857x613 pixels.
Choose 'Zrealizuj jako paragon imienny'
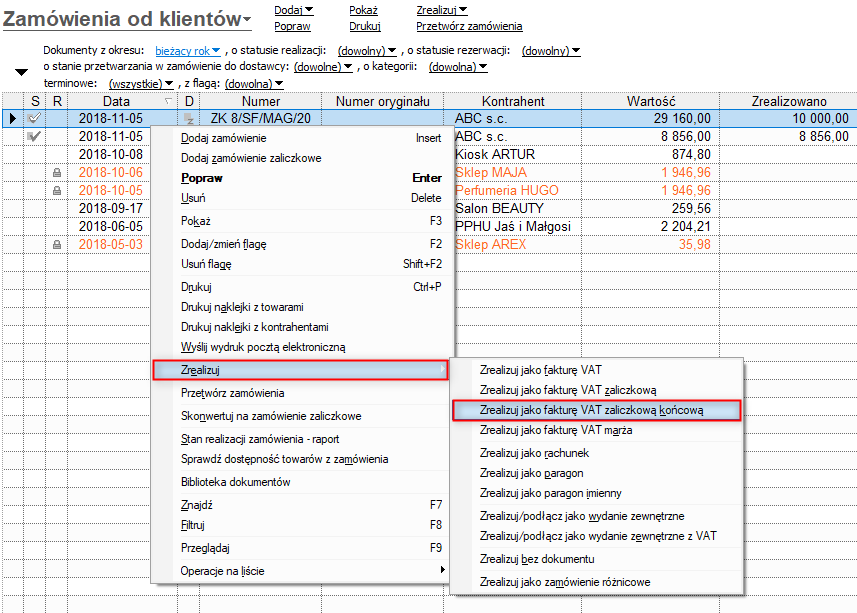click(x=596, y=493)
